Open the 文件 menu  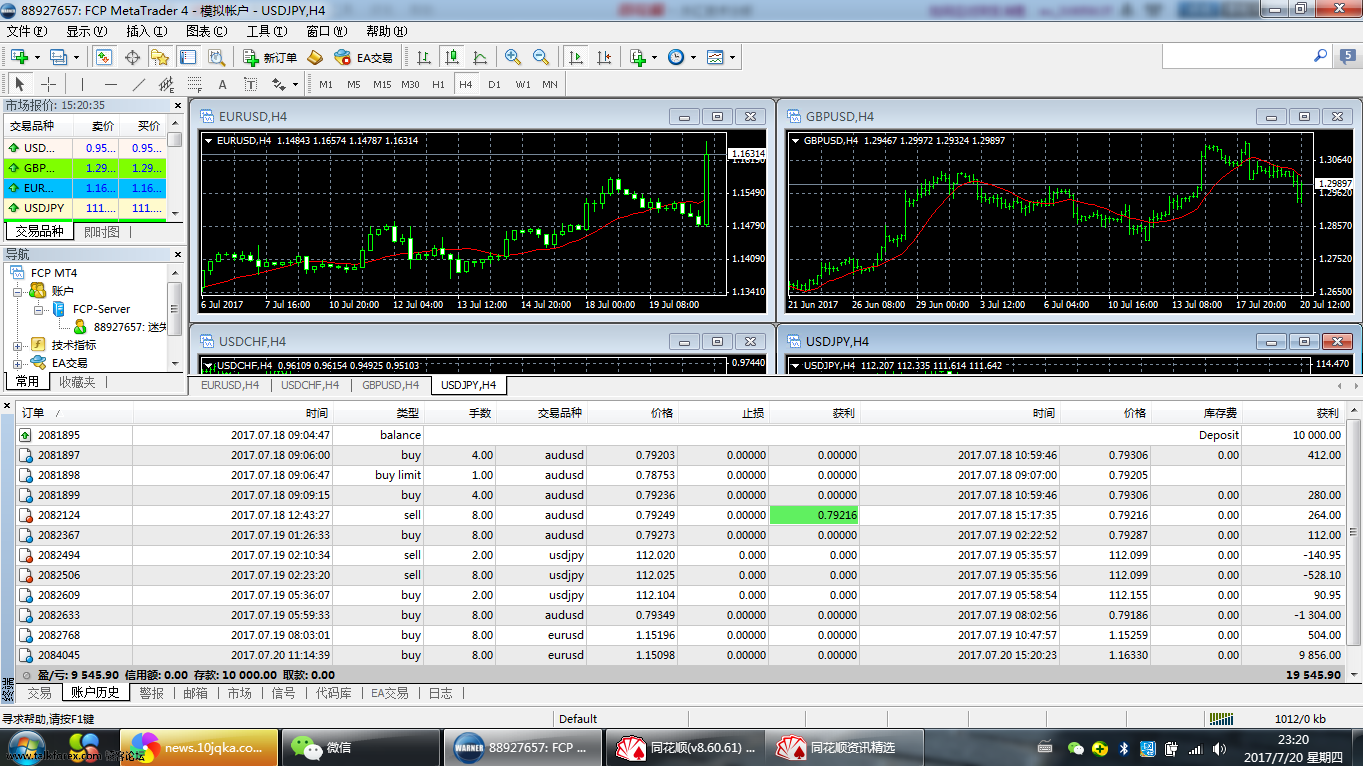tap(26, 31)
